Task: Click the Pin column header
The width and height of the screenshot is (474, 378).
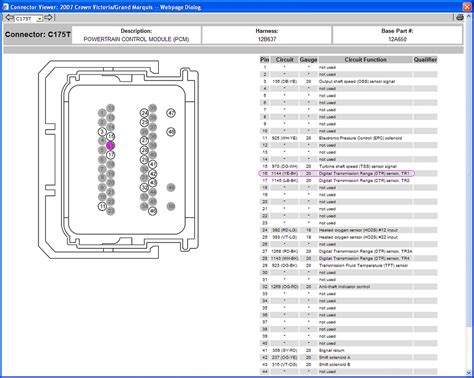Action: [x=264, y=60]
